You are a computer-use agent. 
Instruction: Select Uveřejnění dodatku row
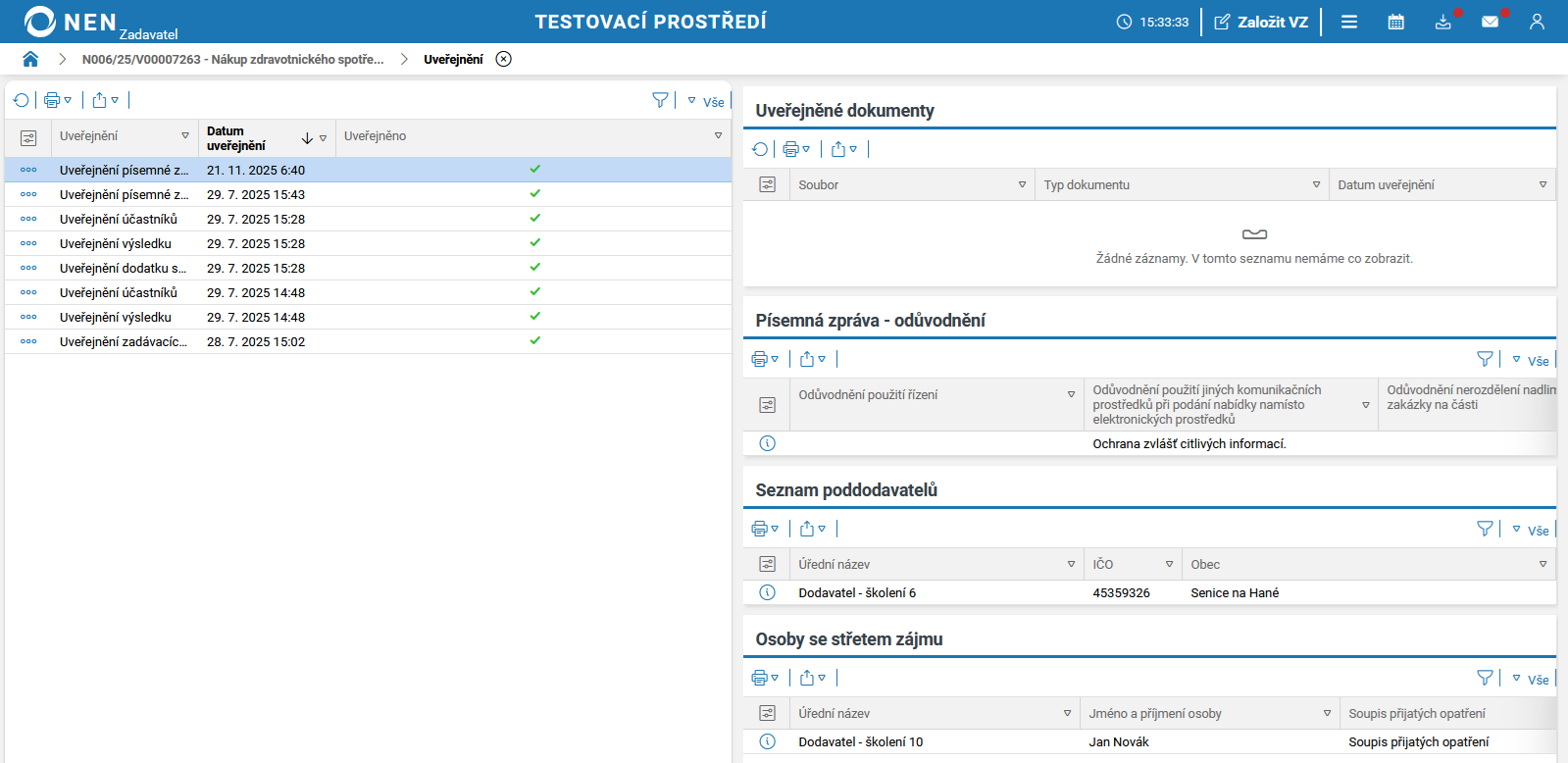click(368, 268)
